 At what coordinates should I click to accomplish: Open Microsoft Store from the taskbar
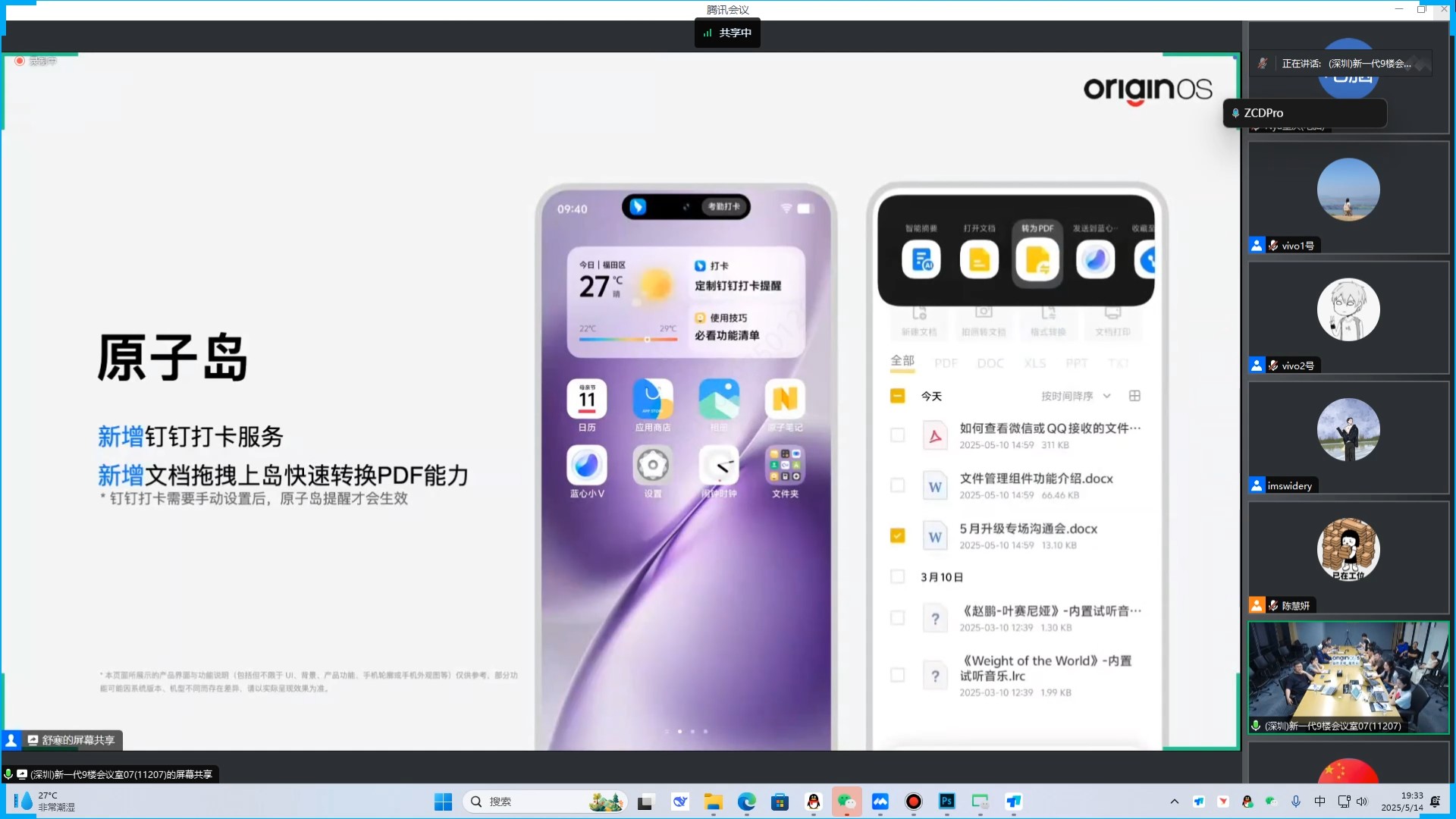780,802
